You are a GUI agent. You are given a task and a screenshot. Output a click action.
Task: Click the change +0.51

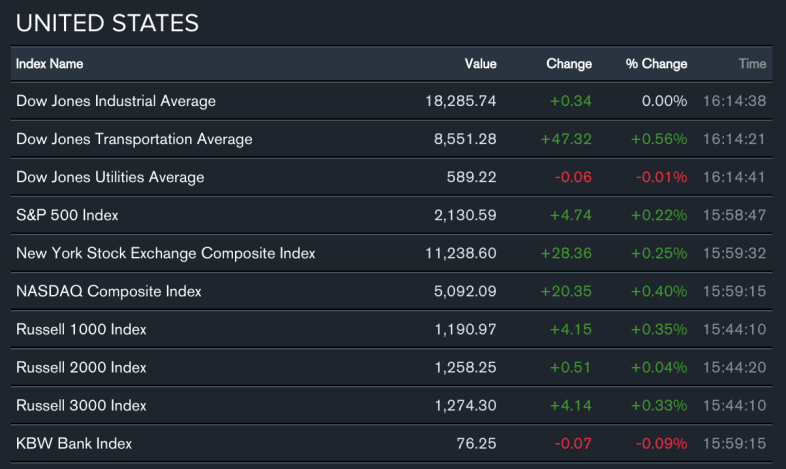(x=570, y=368)
